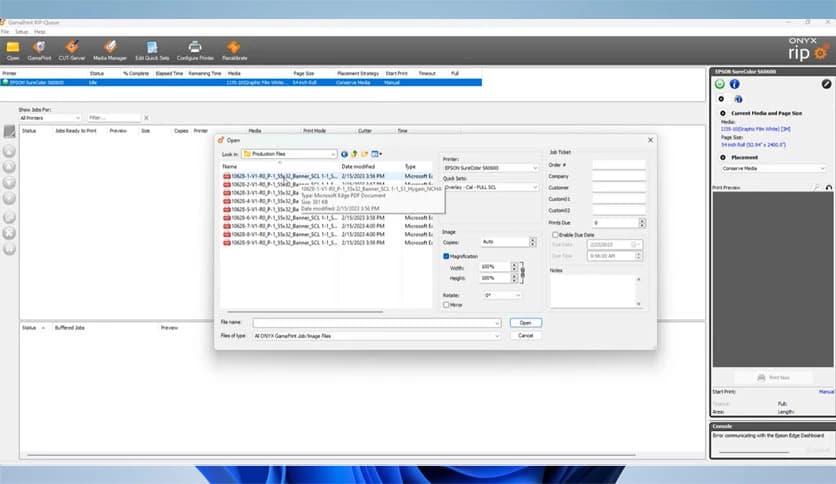Click the top square job queue side icon
The image size is (836, 484).
[10, 131]
